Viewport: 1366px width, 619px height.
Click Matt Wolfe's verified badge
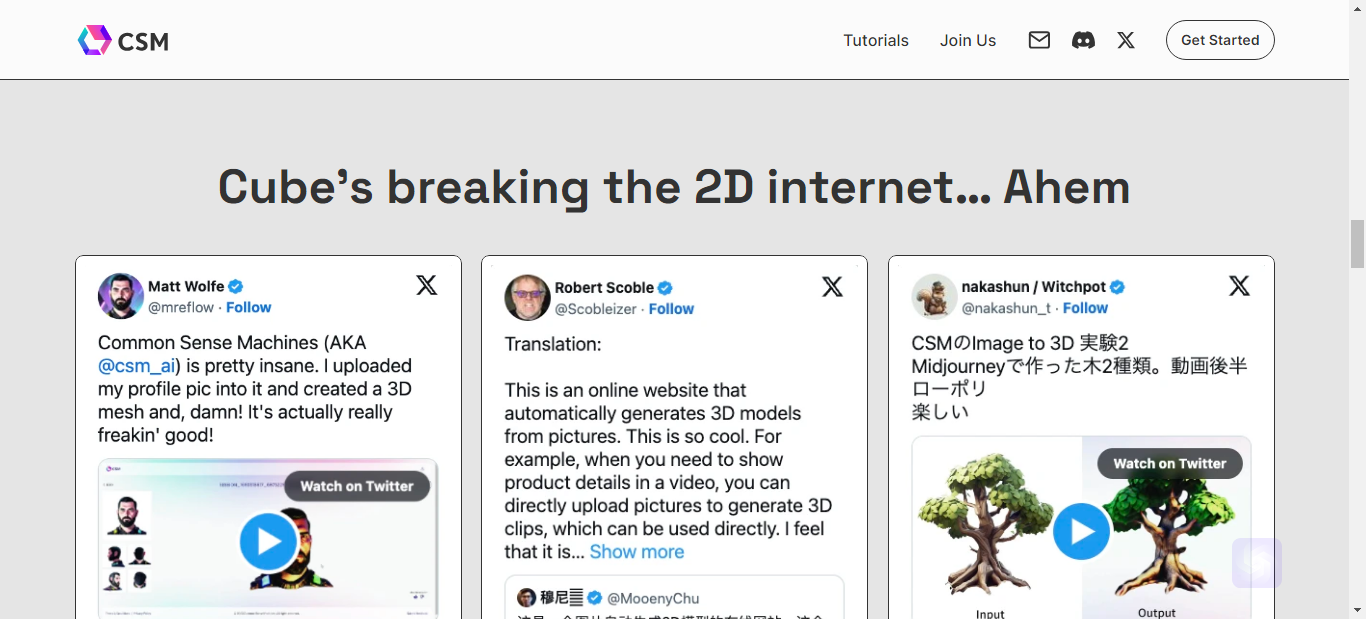point(236,286)
